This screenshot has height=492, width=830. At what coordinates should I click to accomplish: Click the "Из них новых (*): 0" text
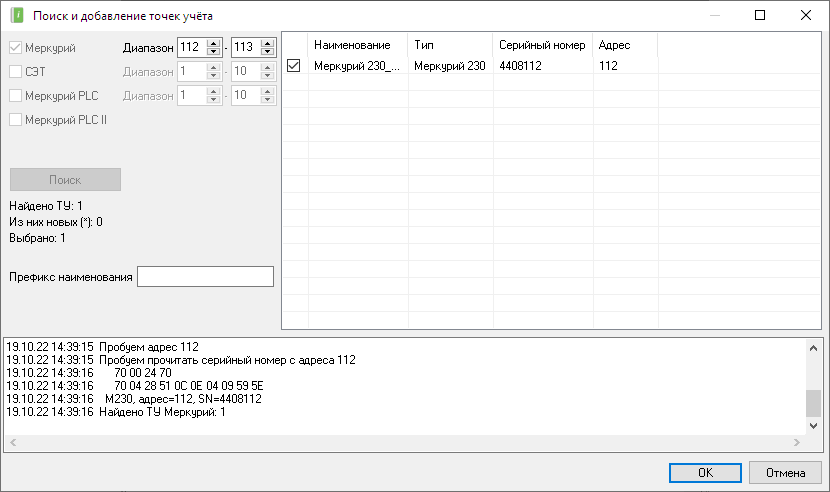coord(56,222)
